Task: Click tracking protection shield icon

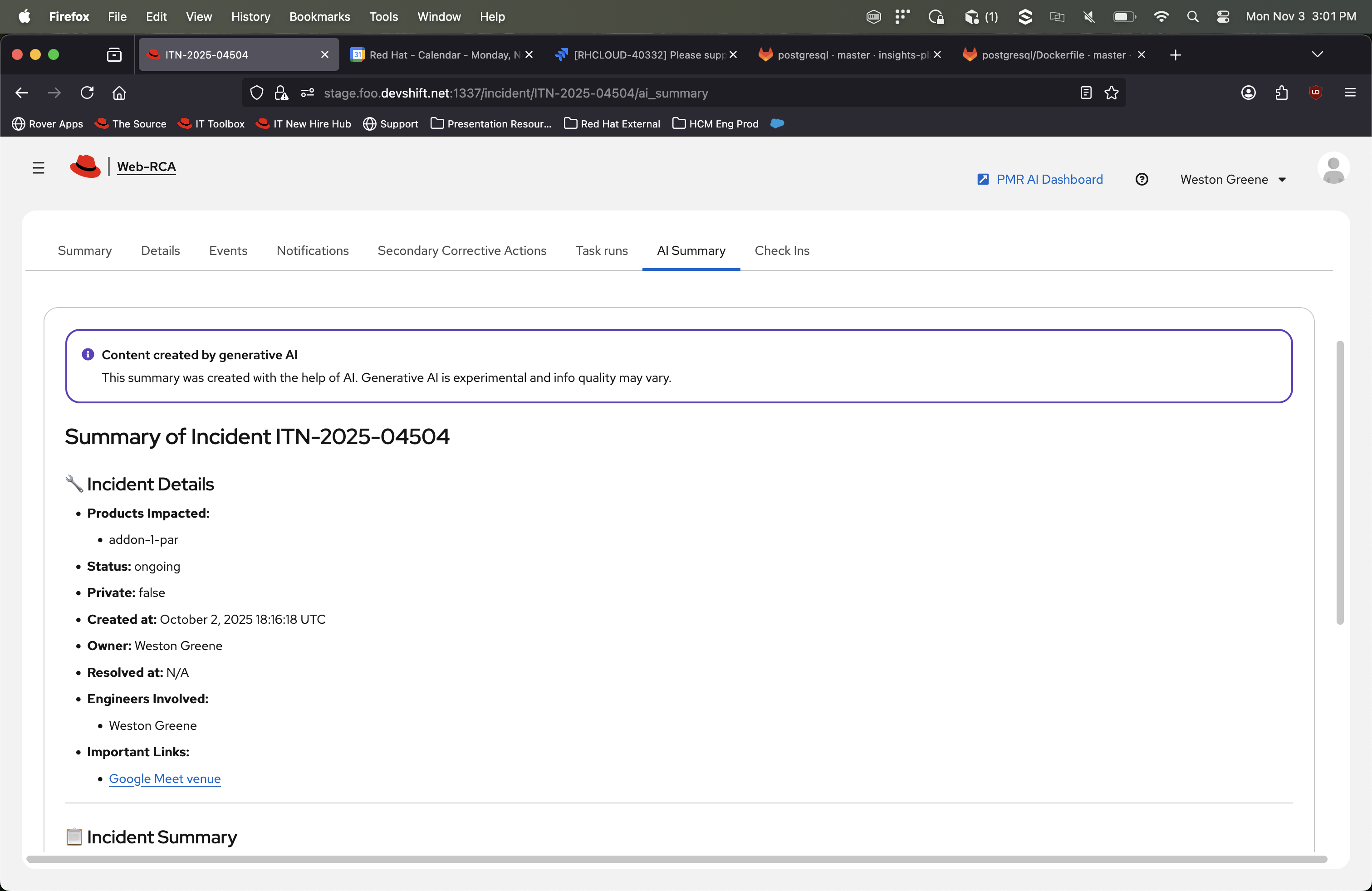Action: pyautogui.click(x=256, y=93)
